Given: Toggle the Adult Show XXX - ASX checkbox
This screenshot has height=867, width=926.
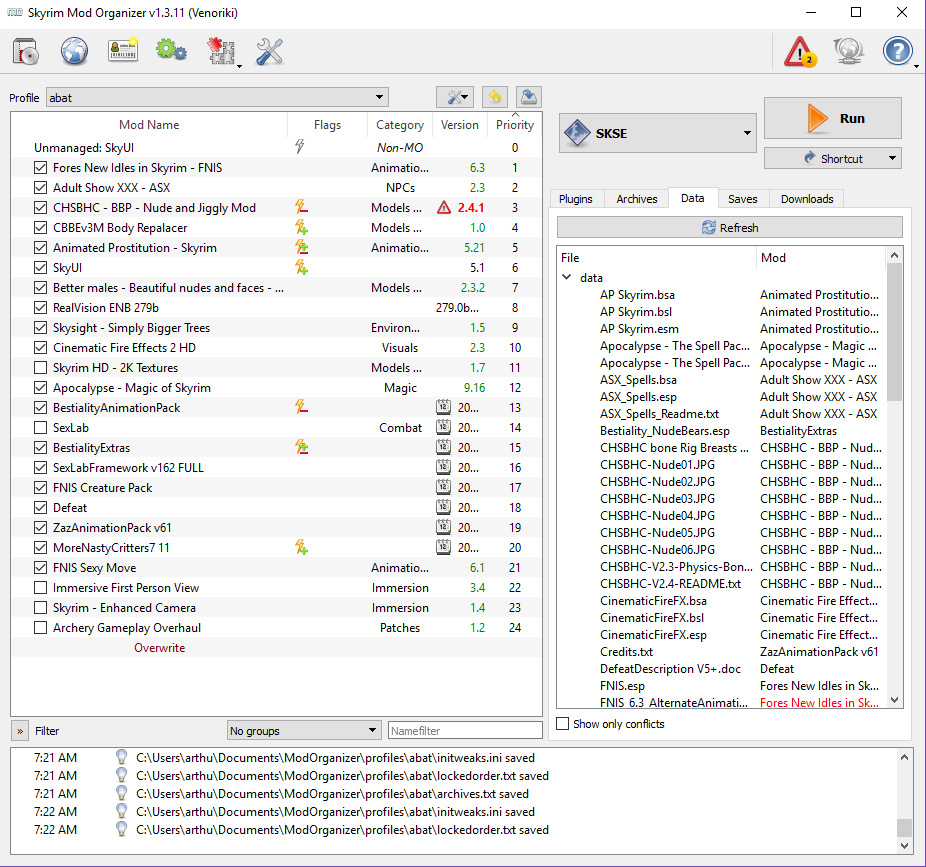Looking at the screenshot, I should [40, 188].
